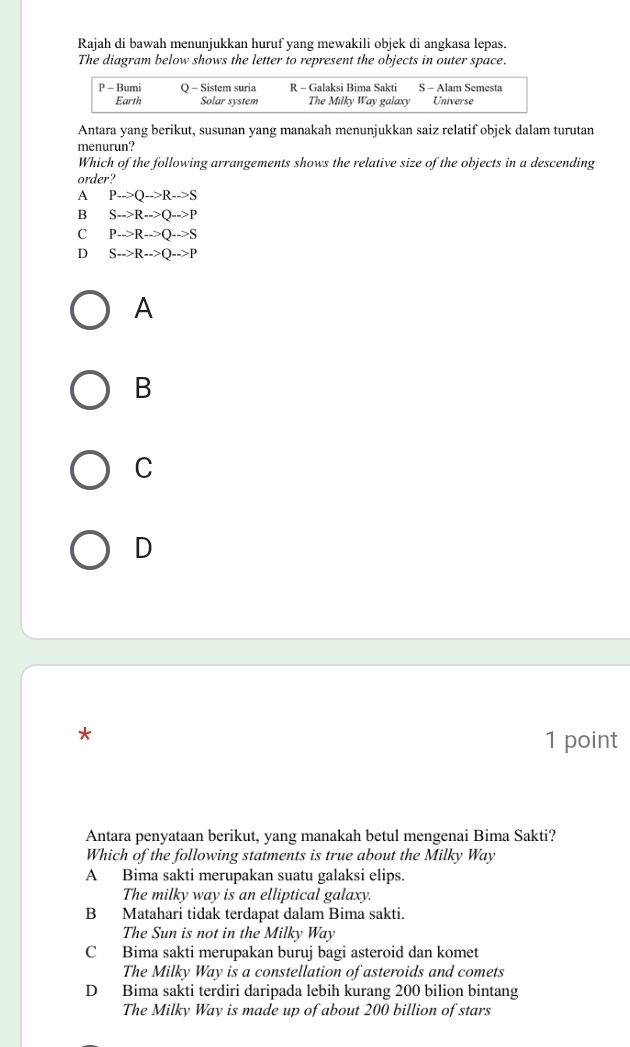Click the answer label letter 'B'

(x=144, y=389)
